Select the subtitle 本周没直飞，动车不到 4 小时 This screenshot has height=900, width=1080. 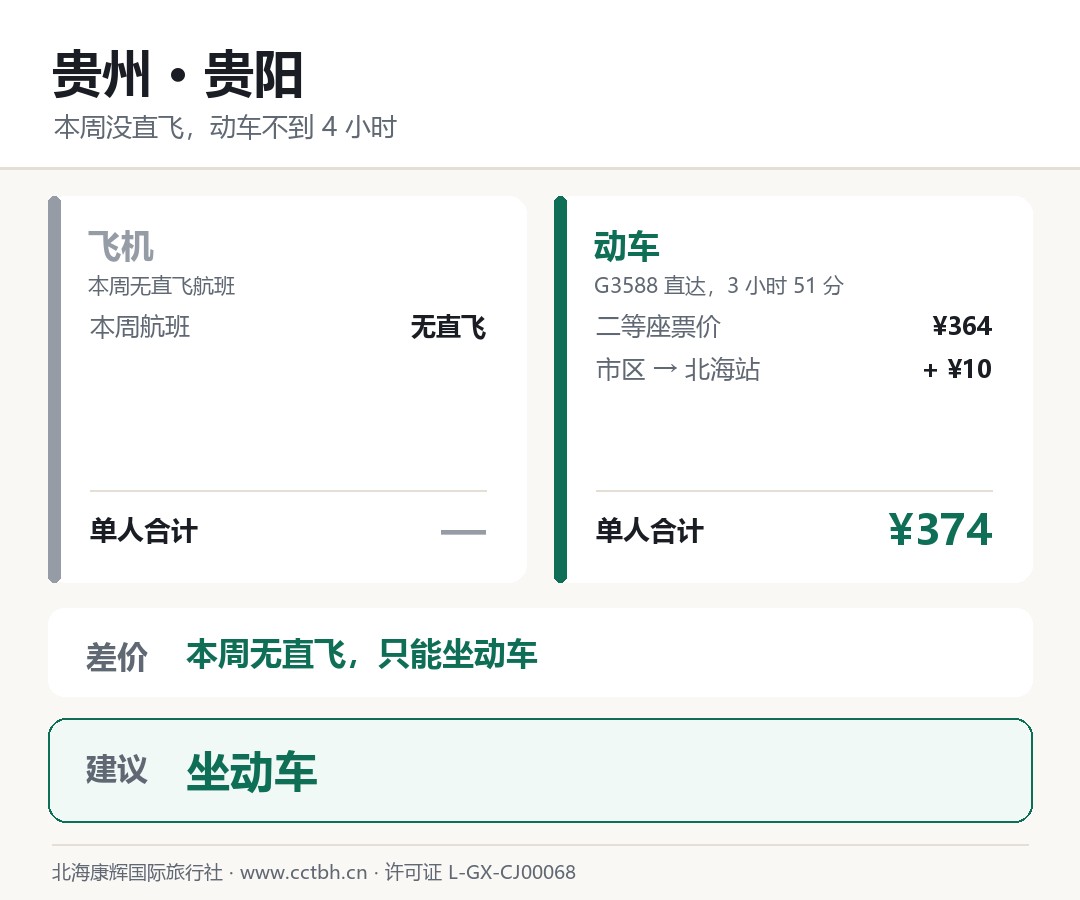225,127
